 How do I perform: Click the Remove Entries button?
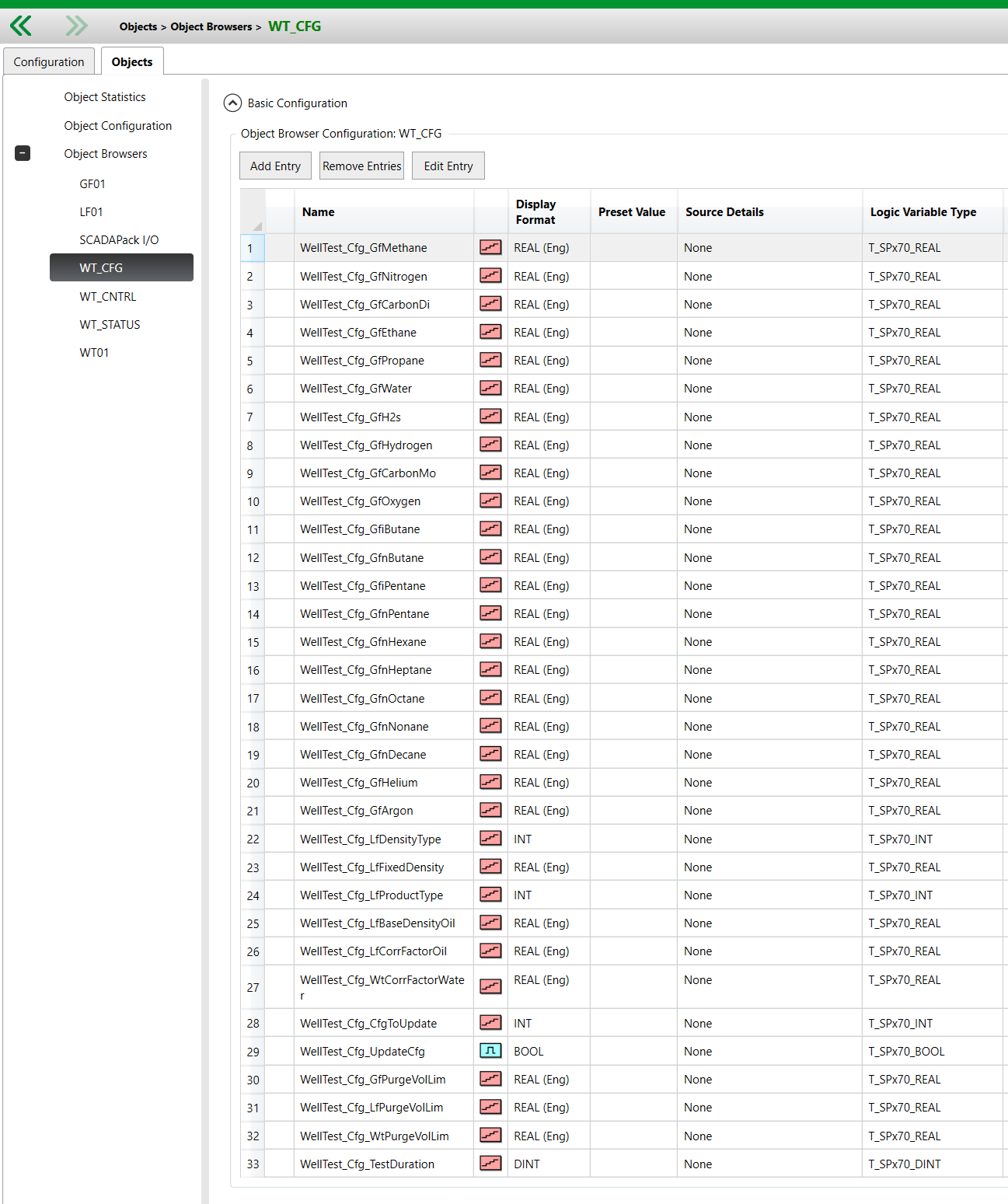pyautogui.click(x=361, y=166)
